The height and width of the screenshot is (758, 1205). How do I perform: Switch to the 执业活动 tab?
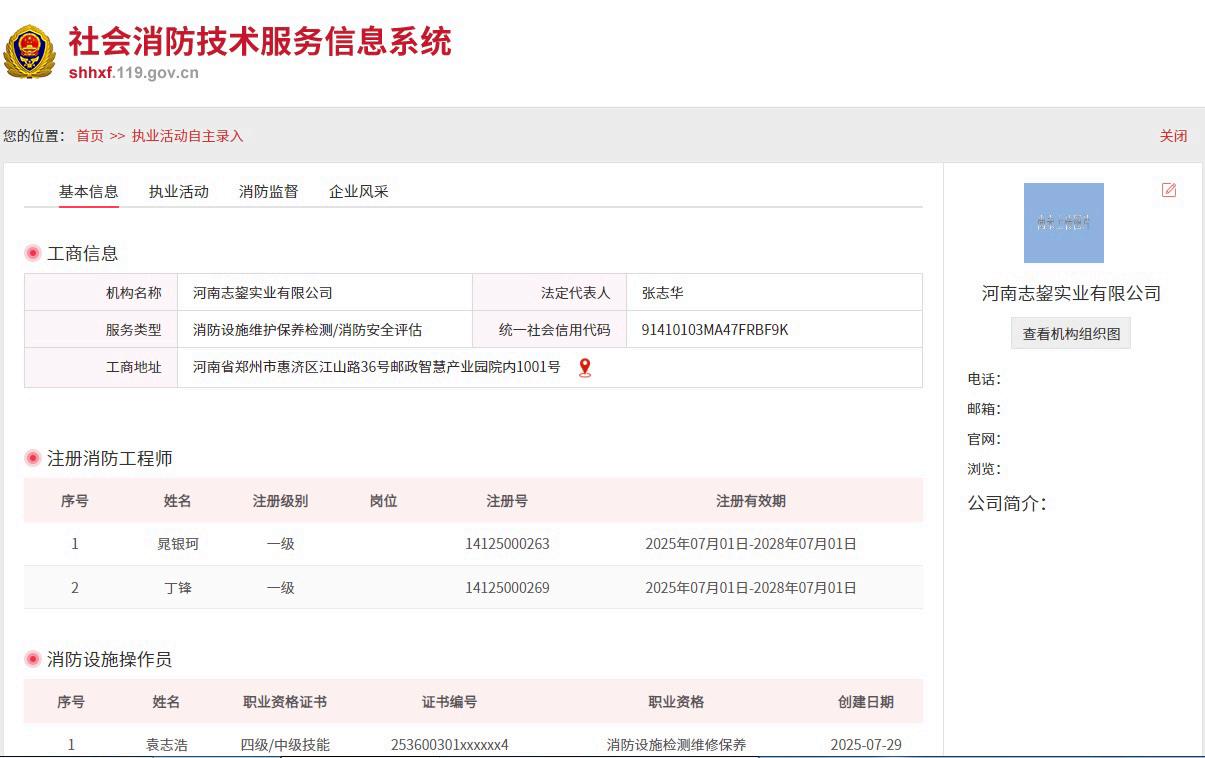point(178,192)
